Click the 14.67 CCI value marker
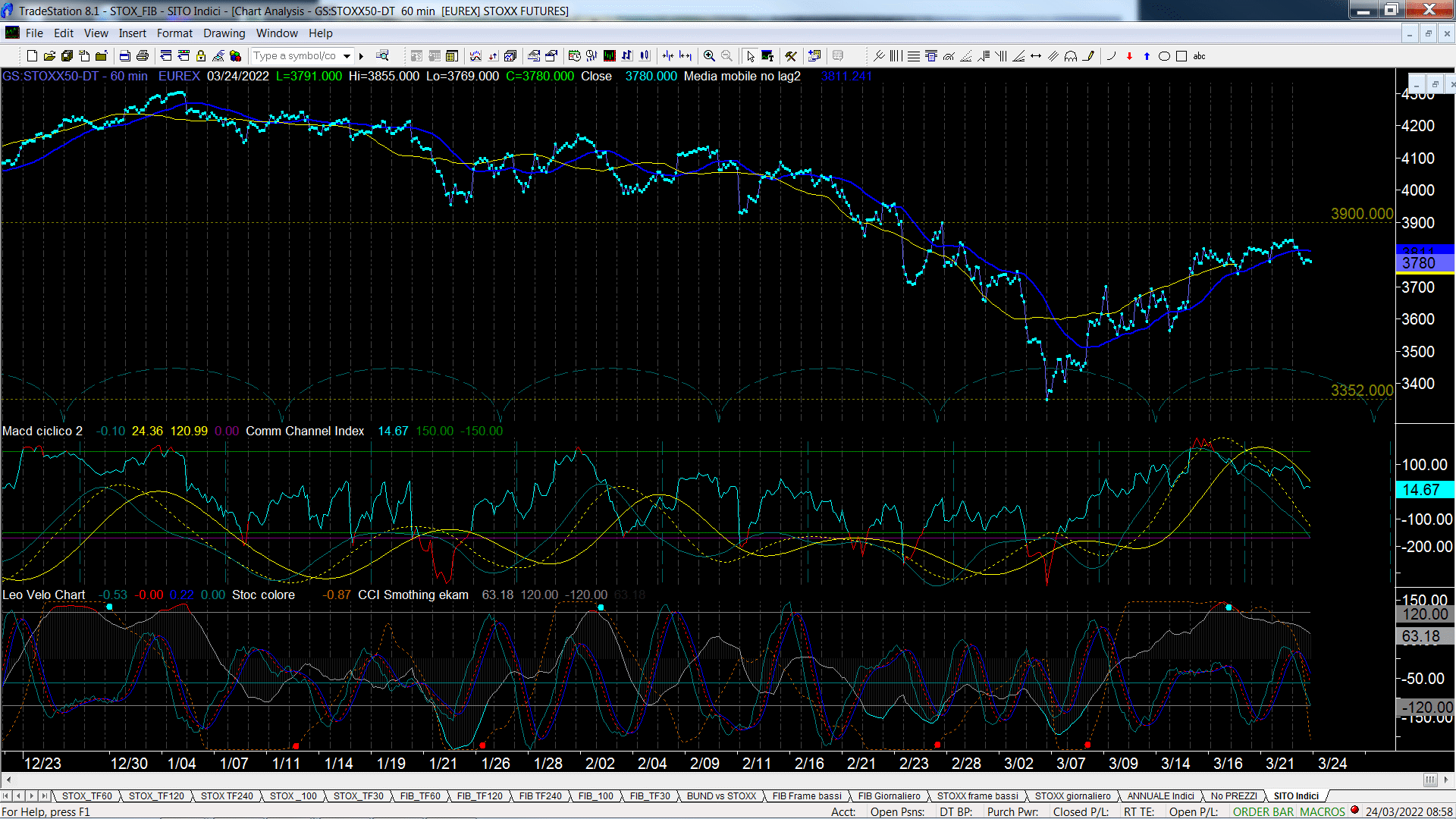This screenshot has height=819, width=1456. [1424, 490]
